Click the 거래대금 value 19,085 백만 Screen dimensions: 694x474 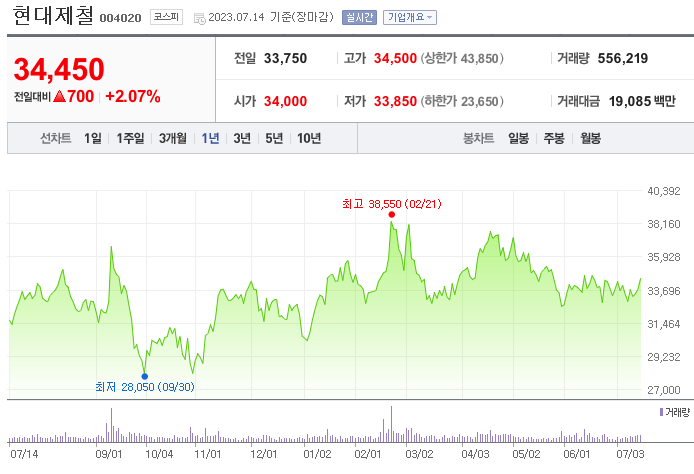642,101
